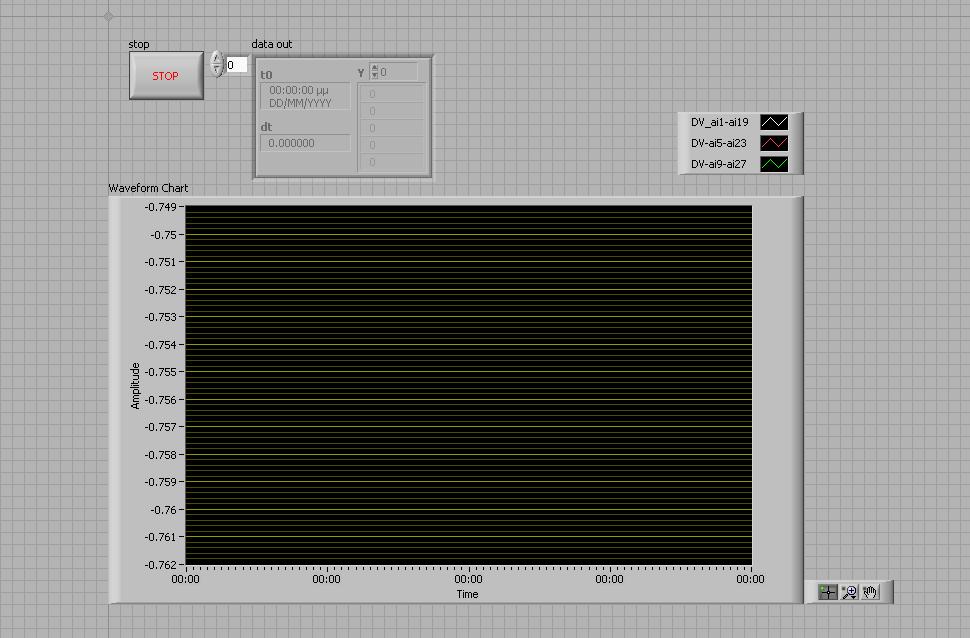The image size is (970, 638).
Task: Click the DV_ai1-ai19 legend label
Action: (719, 122)
